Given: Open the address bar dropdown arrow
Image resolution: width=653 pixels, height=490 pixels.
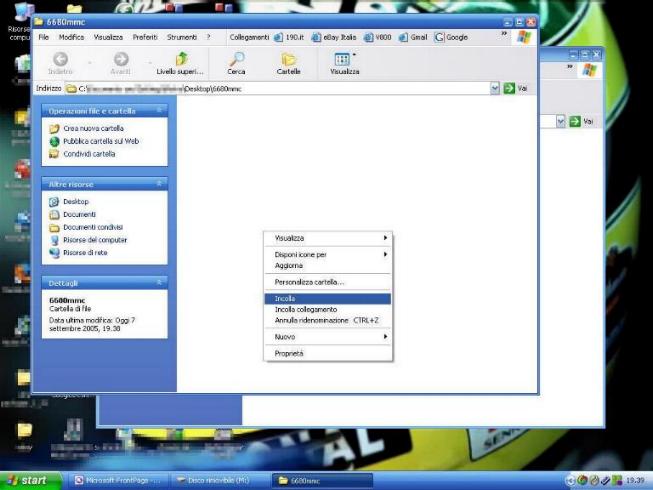Looking at the screenshot, I should (x=494, y=88).
